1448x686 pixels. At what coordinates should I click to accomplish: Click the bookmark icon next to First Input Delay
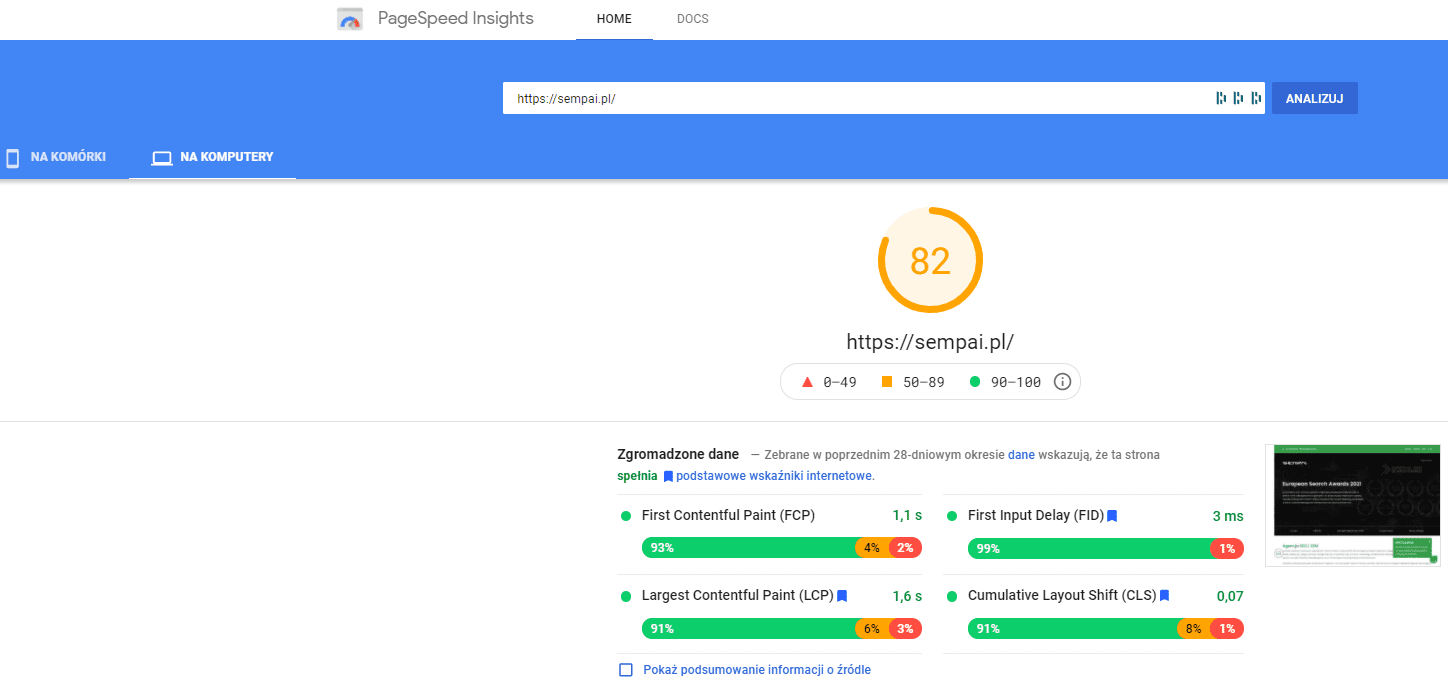[x=1112, y=516]
